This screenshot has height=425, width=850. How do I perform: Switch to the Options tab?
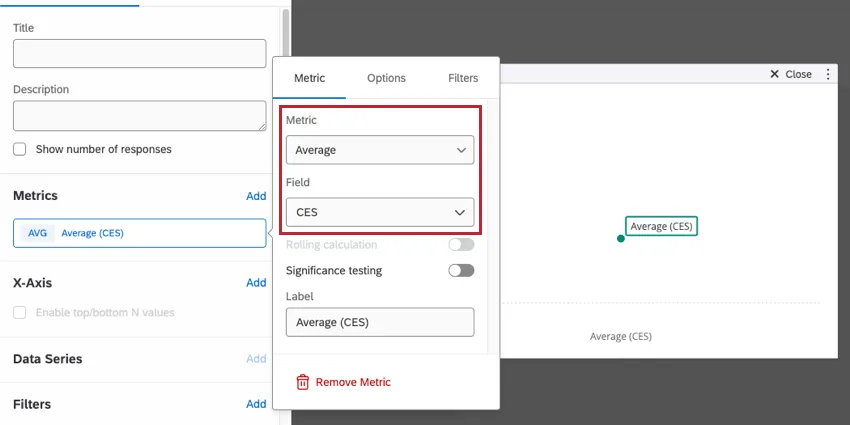click(386, 78)
